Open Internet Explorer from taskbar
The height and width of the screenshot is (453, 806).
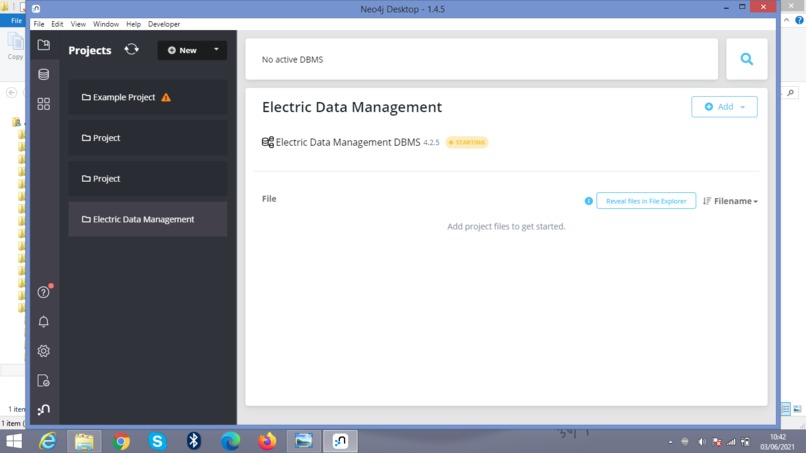(47, 441)
